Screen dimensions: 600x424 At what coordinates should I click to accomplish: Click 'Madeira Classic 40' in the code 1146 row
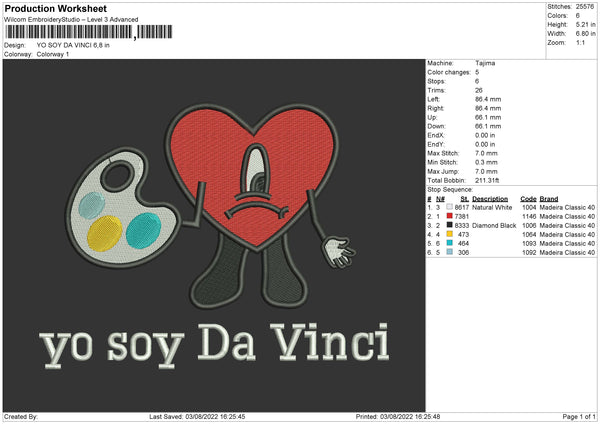(x=567, y=216)
